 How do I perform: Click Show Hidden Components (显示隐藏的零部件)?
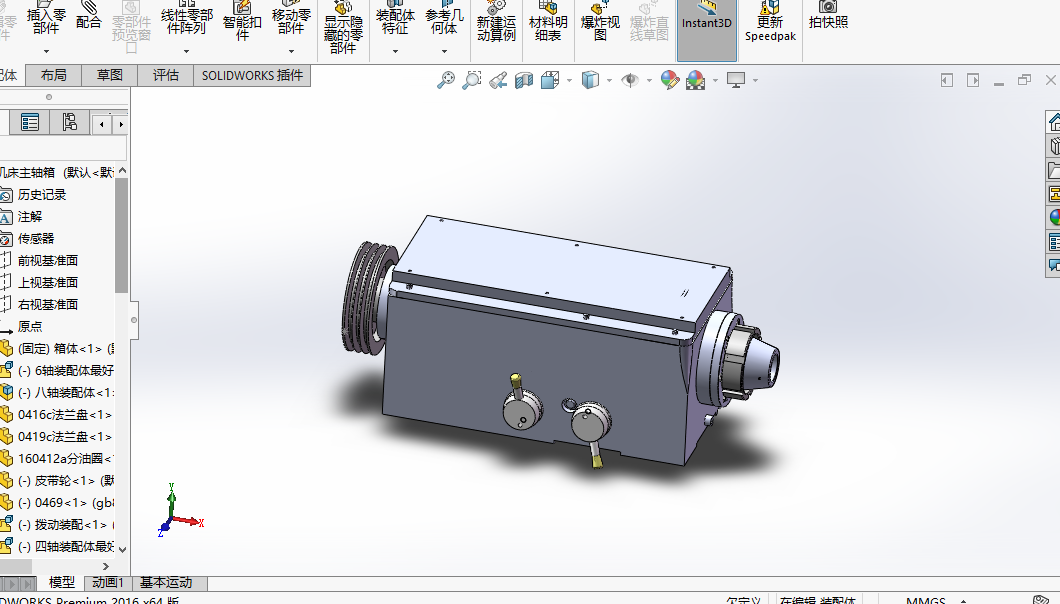pyautogui.click(x=343, y=28)
